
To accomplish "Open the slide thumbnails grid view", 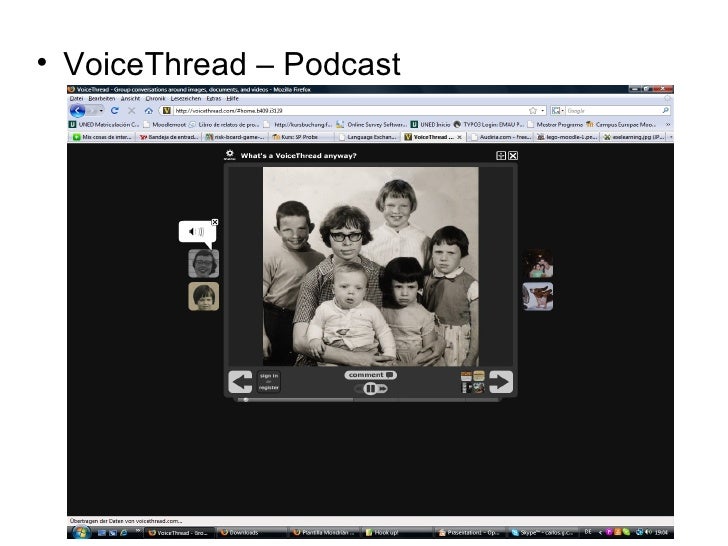I will click(x=473, y=382).
